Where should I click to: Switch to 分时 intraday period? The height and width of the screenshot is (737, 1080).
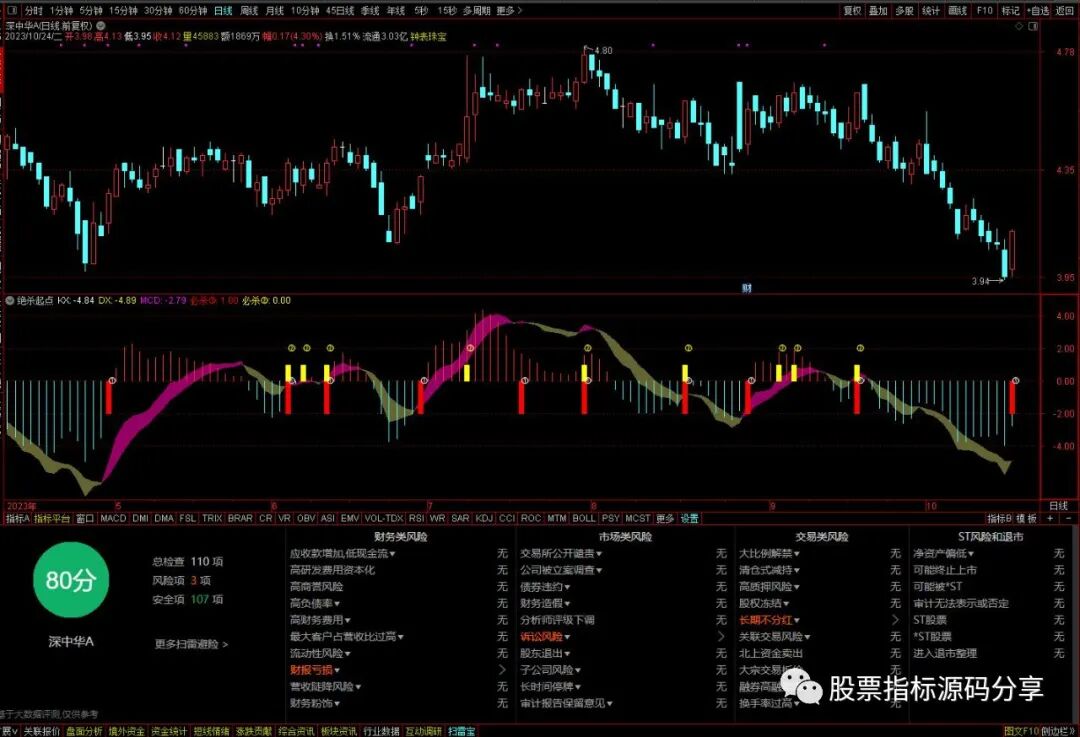(34, 10)
